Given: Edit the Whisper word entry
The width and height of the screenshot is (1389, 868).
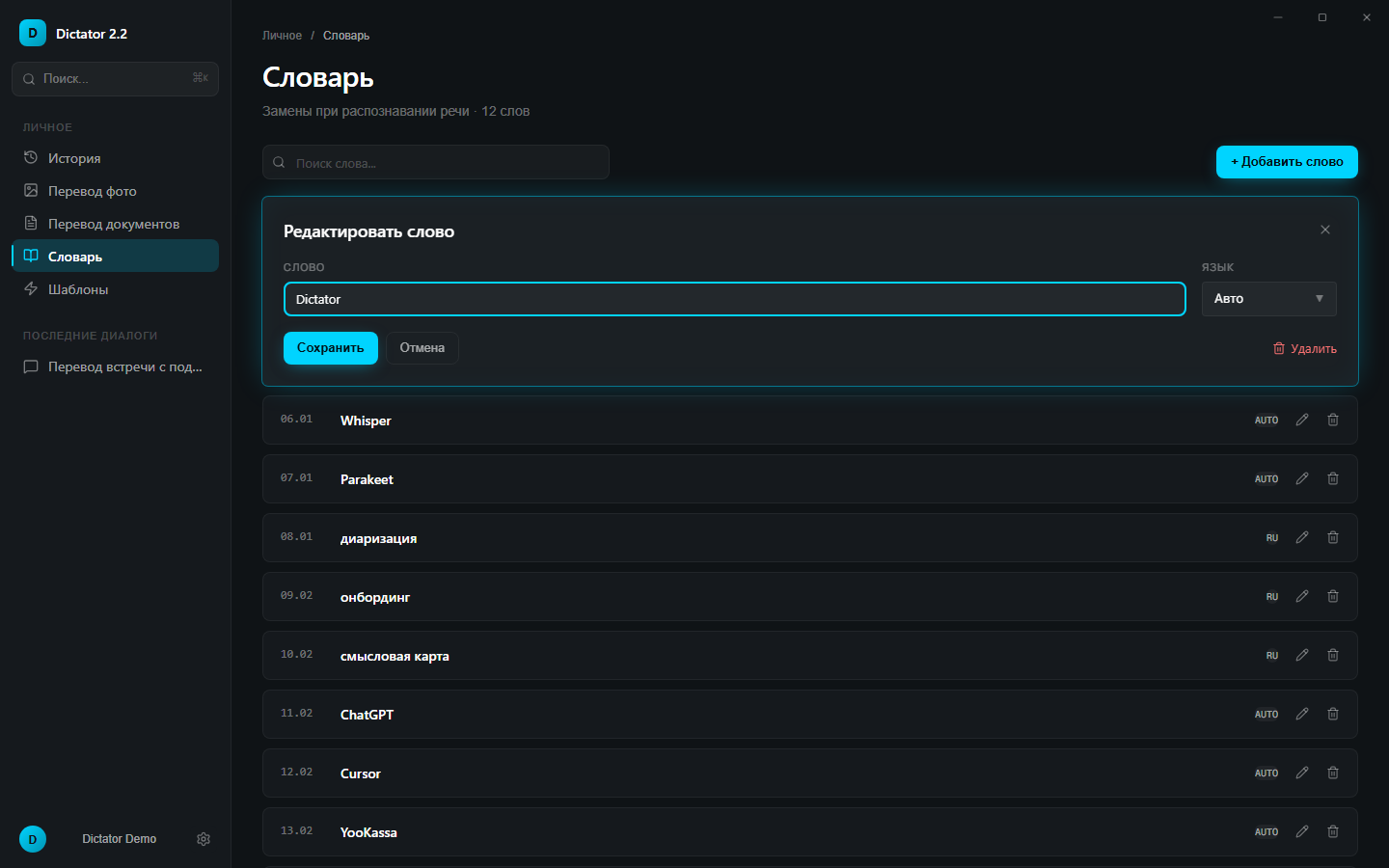Looking at the screenshot, I should [1302, 420].
